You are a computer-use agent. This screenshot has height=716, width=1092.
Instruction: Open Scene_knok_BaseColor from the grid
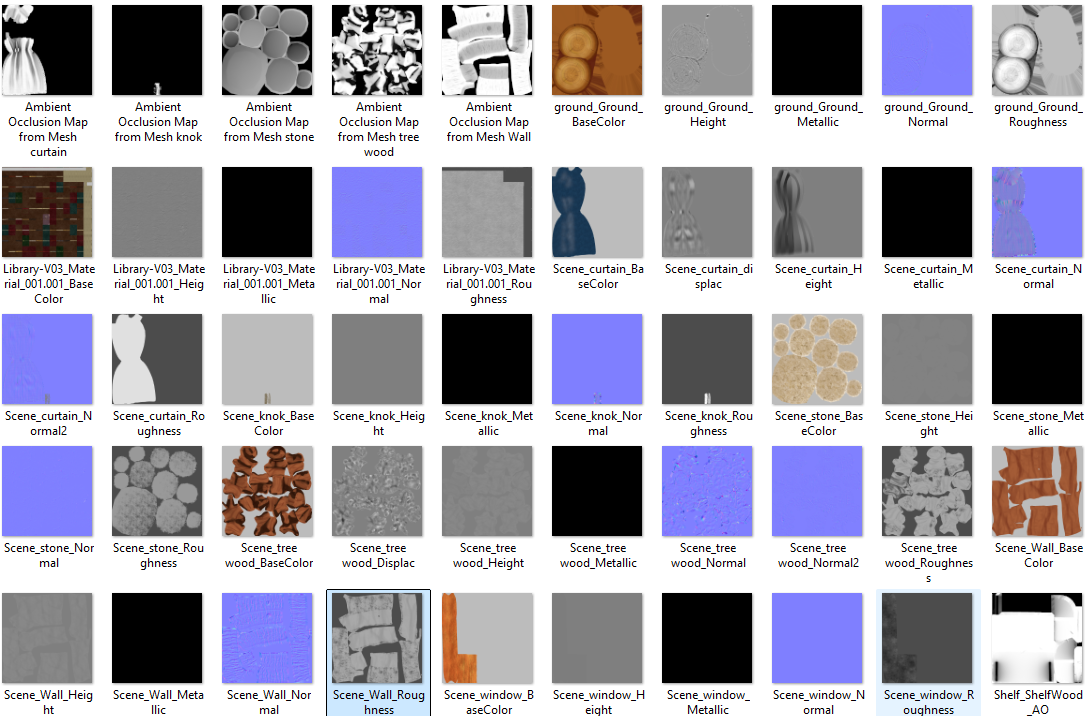pyautogui.click(x=267, y=358)
